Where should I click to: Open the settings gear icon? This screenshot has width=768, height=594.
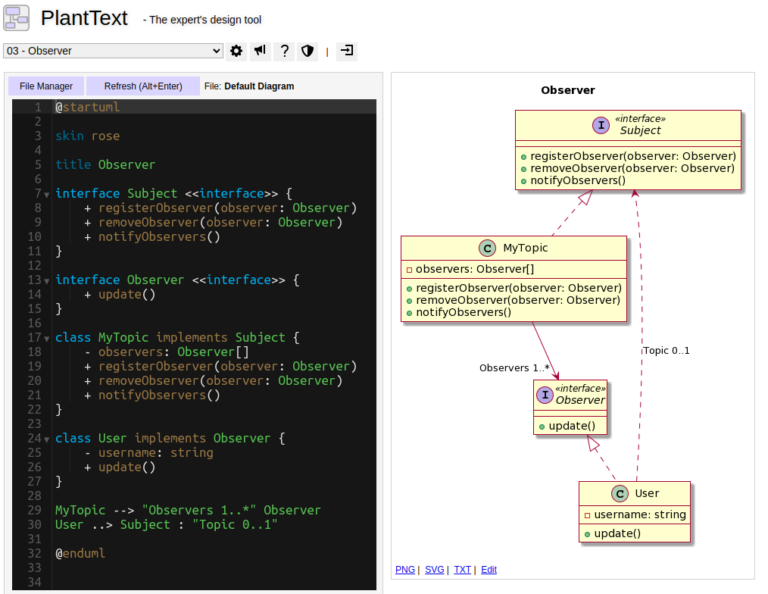tap(236, 51)
